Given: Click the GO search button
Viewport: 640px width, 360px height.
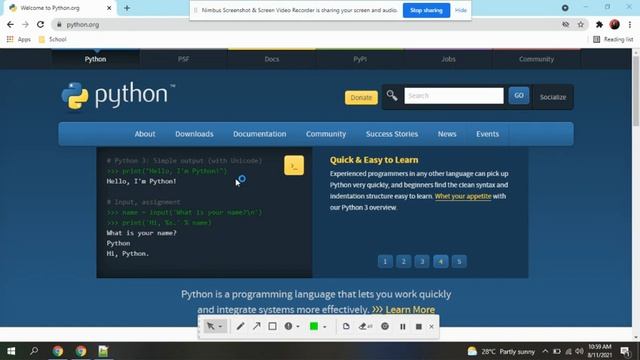Looking at the screenshot, I should pyautogui.click(x=519, y=96).
